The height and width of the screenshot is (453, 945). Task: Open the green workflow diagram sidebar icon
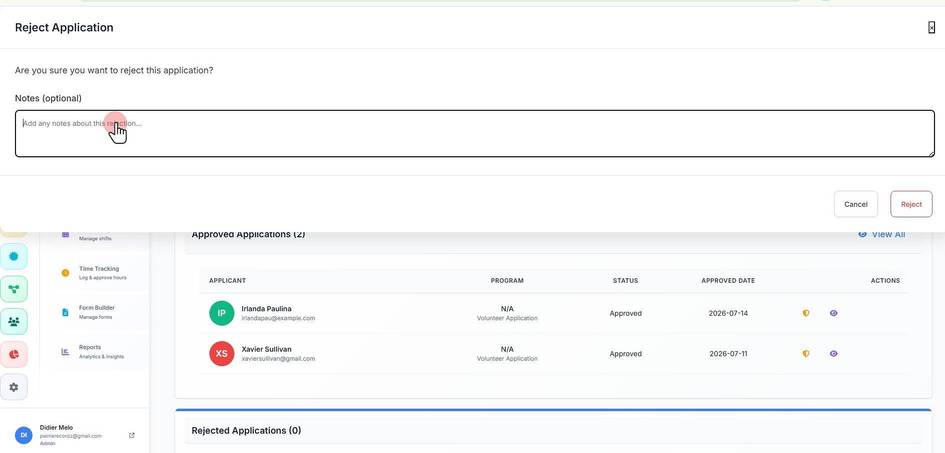point(14,289)
